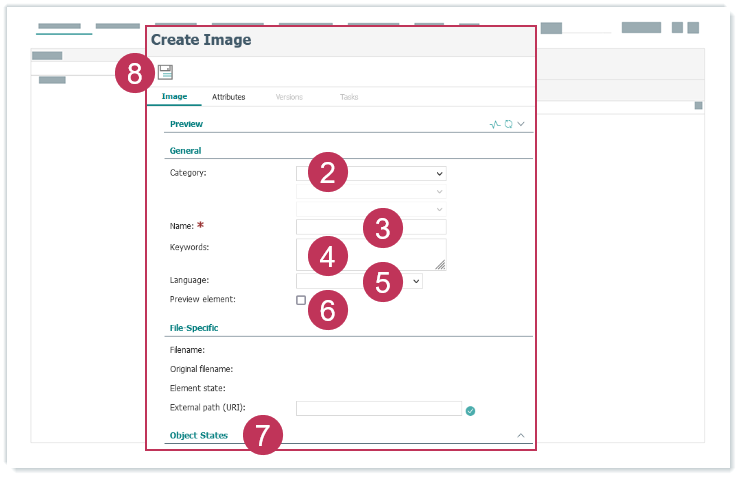This screenshot has width=740, height=478.
Task: Tick the Preview element checkbox
Action: (301, 300)
